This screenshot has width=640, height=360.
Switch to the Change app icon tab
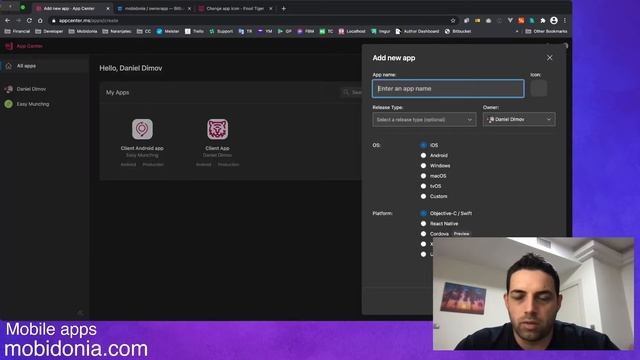coord(235,8)
